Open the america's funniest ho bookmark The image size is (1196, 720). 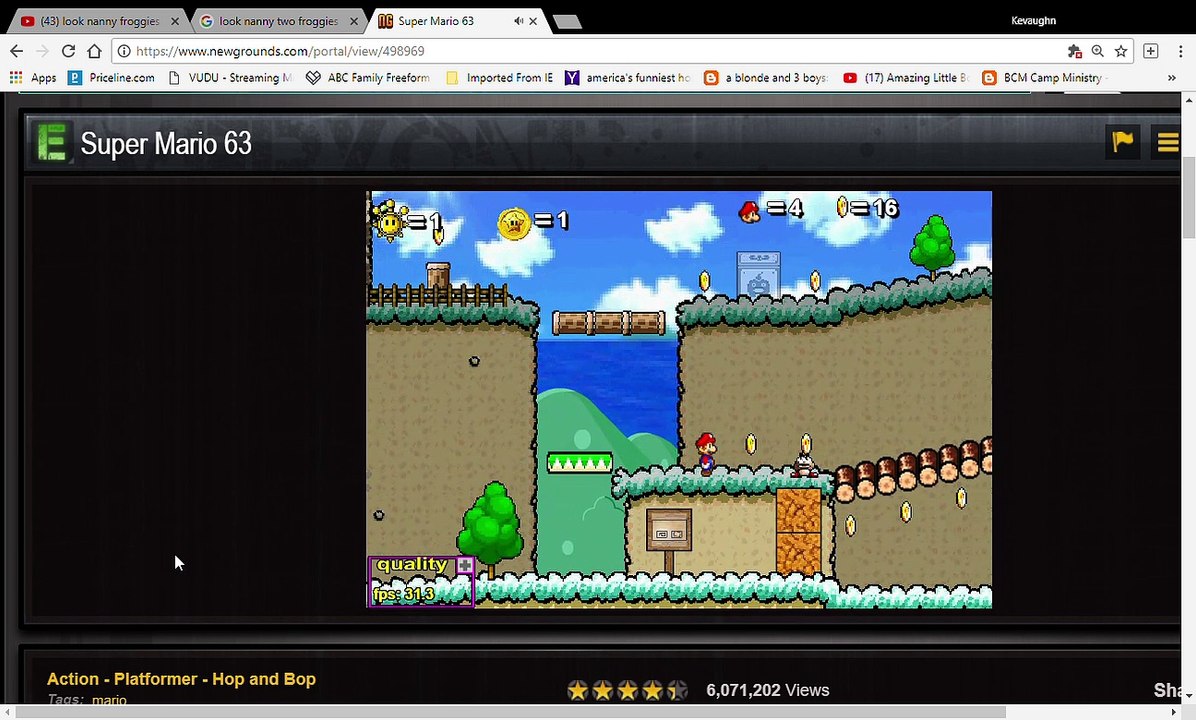coord(628,78)
